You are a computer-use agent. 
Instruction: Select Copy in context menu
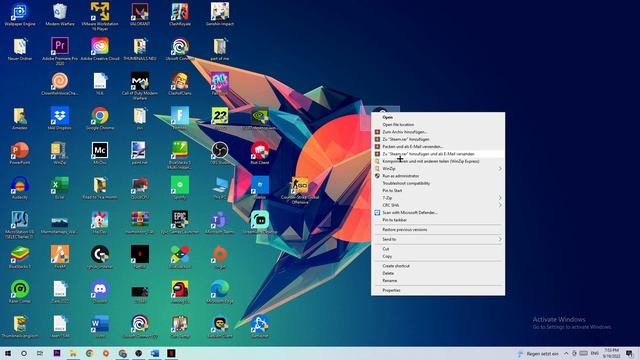pos(438,256)
